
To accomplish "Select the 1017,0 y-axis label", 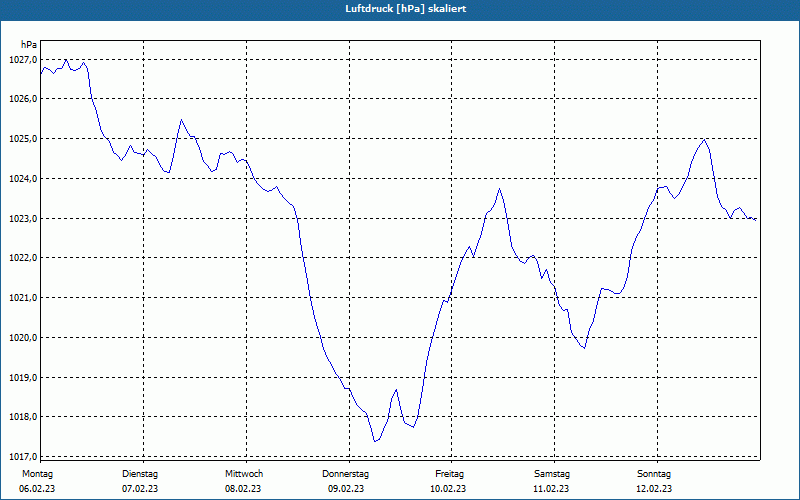I will (23, 456).
